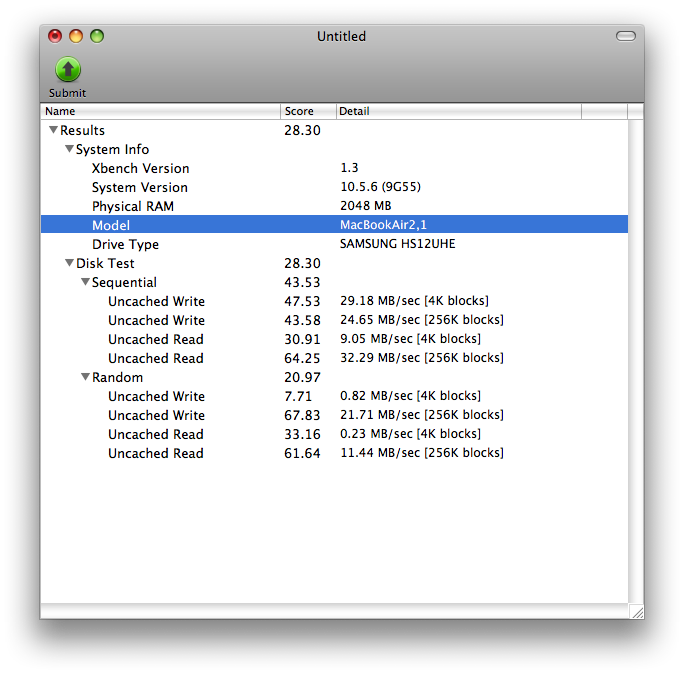Click the 32.29 MB/sec [256K blocks] detail

pos(422,358)
